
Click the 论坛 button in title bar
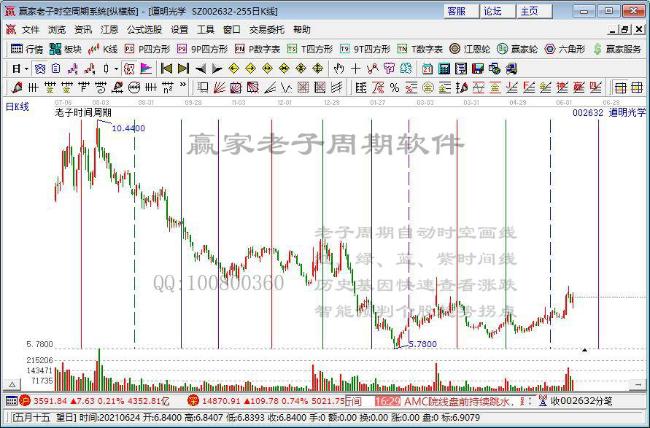pos(497,11)
